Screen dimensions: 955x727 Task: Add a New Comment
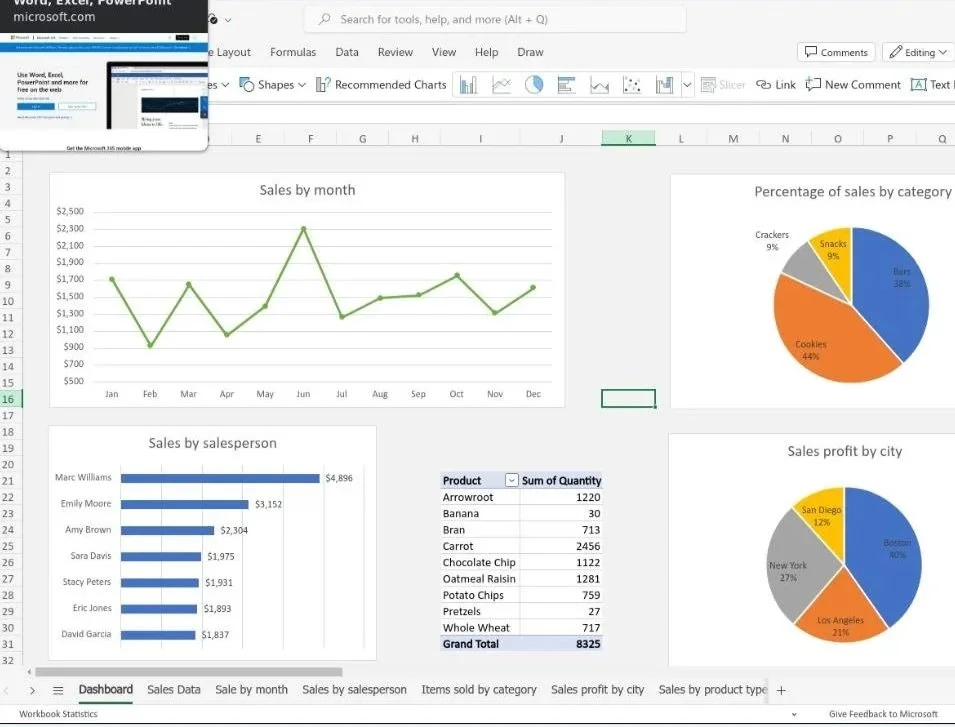[853, 85]
